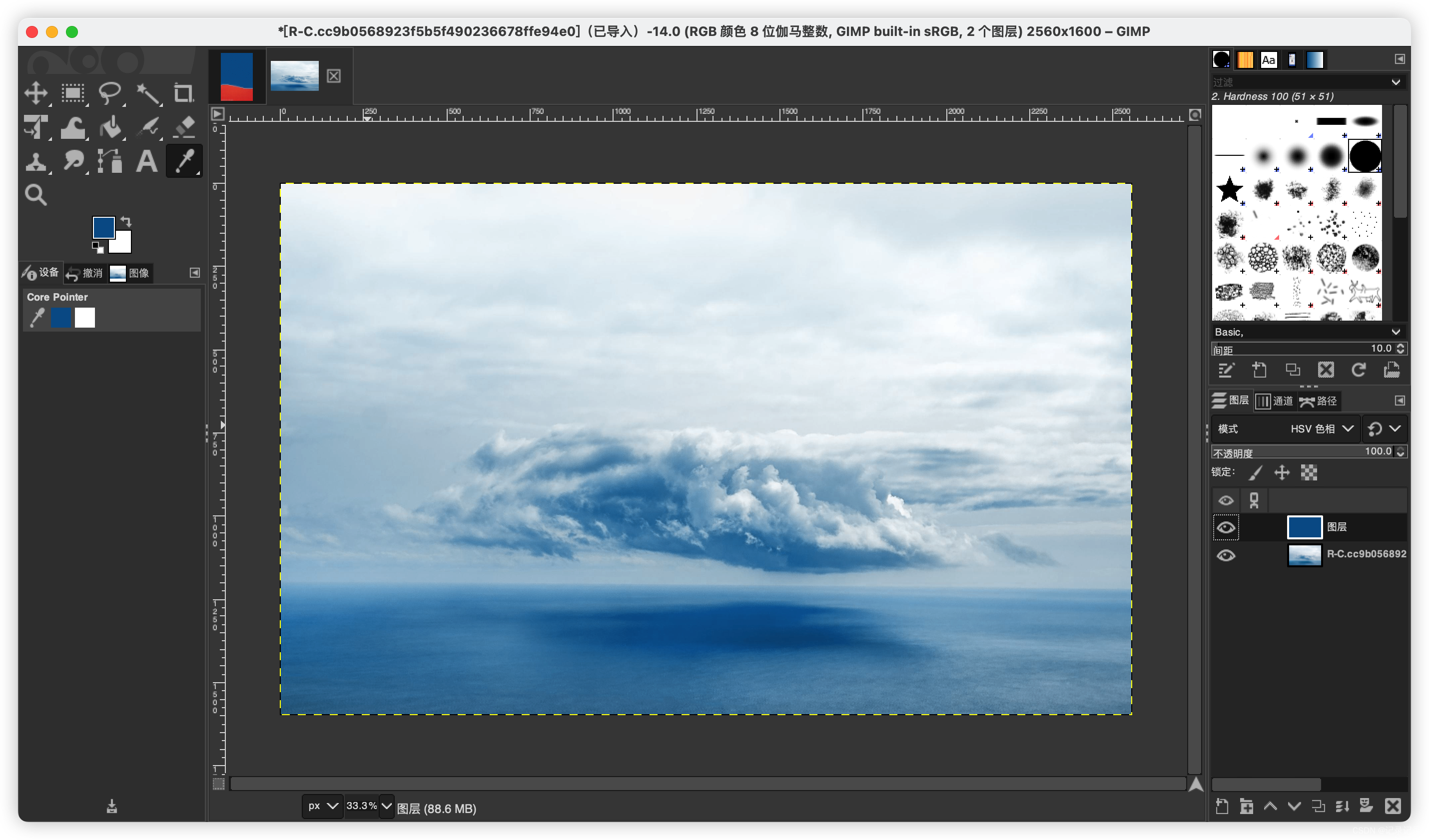
Task: Select the star-shaped brush thumbnail
Action: pyautogui.click(x=1230, y=189)
